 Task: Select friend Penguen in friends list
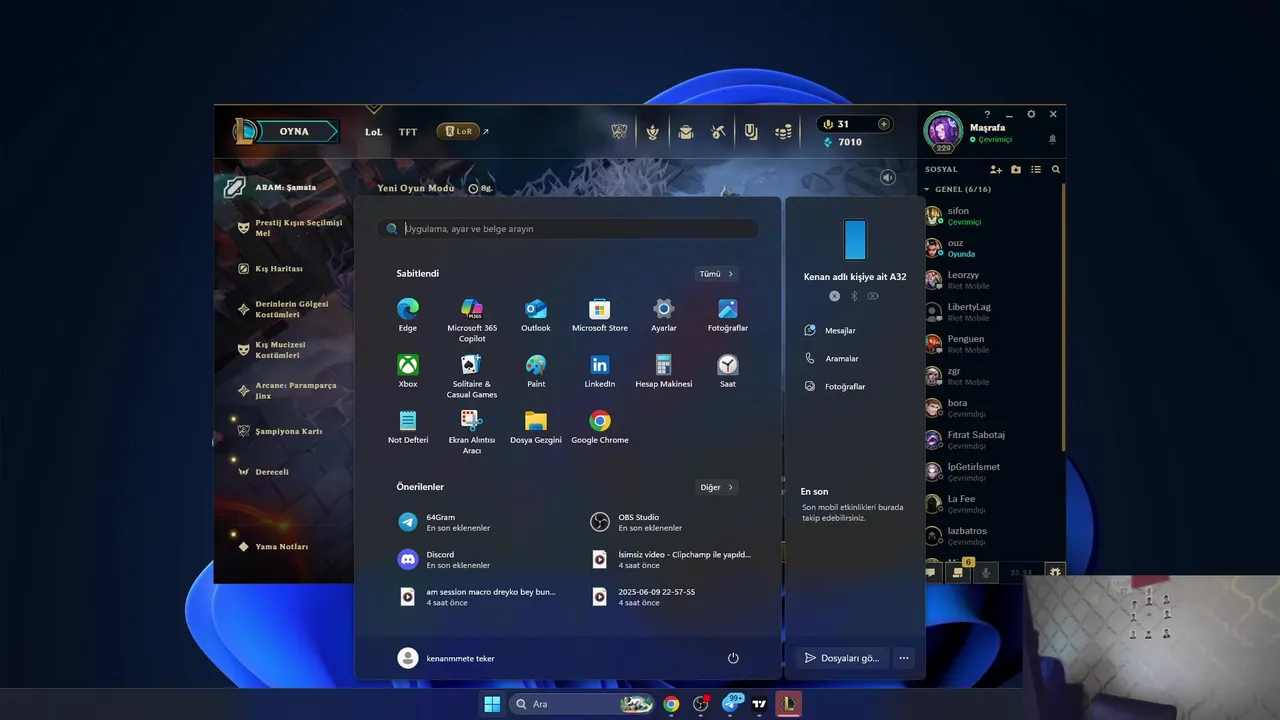pyautogui.click(x=990, y=344)
